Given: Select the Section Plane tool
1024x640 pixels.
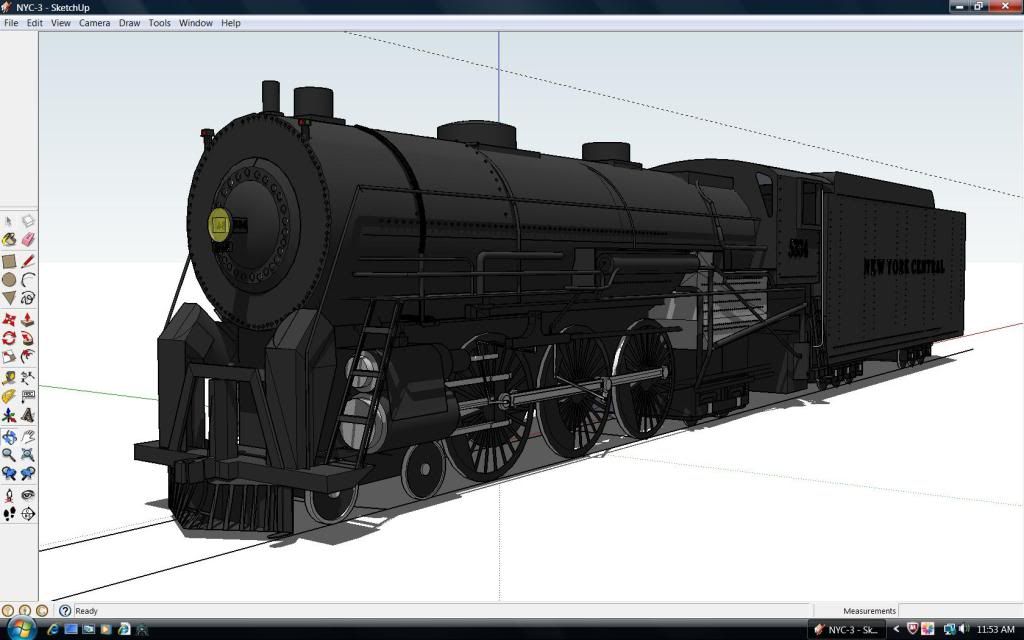Looking at the screenshot, I should (x=27, y=514).
